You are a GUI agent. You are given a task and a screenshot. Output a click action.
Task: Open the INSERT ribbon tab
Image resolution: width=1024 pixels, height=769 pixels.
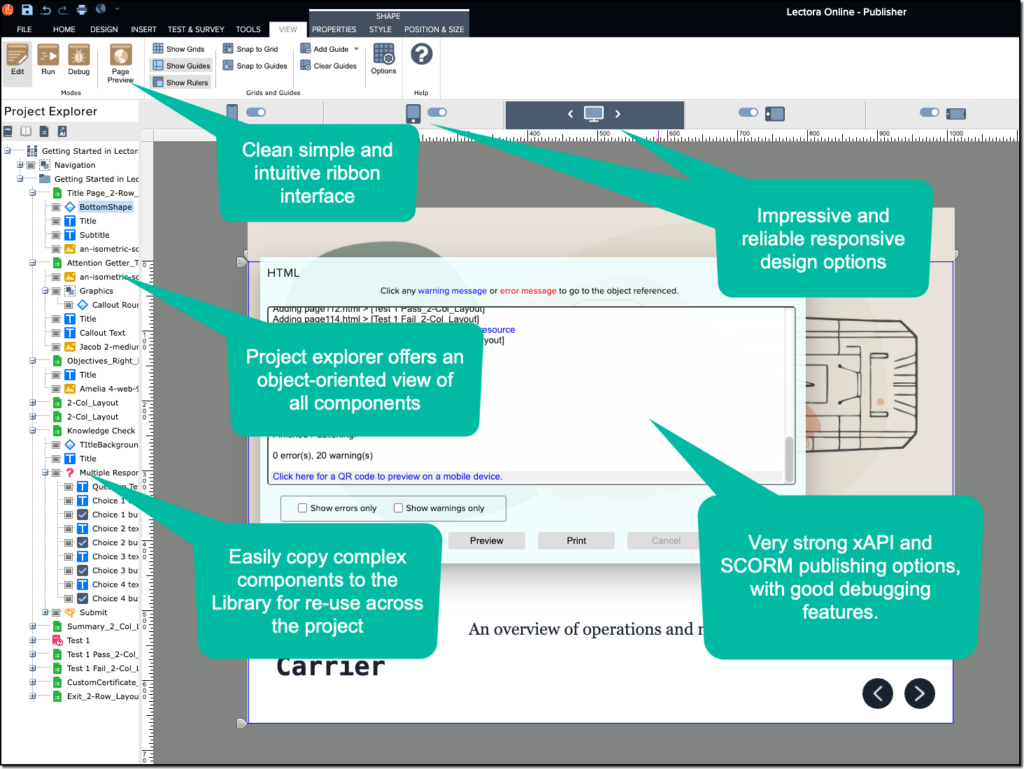pos(143,29)
